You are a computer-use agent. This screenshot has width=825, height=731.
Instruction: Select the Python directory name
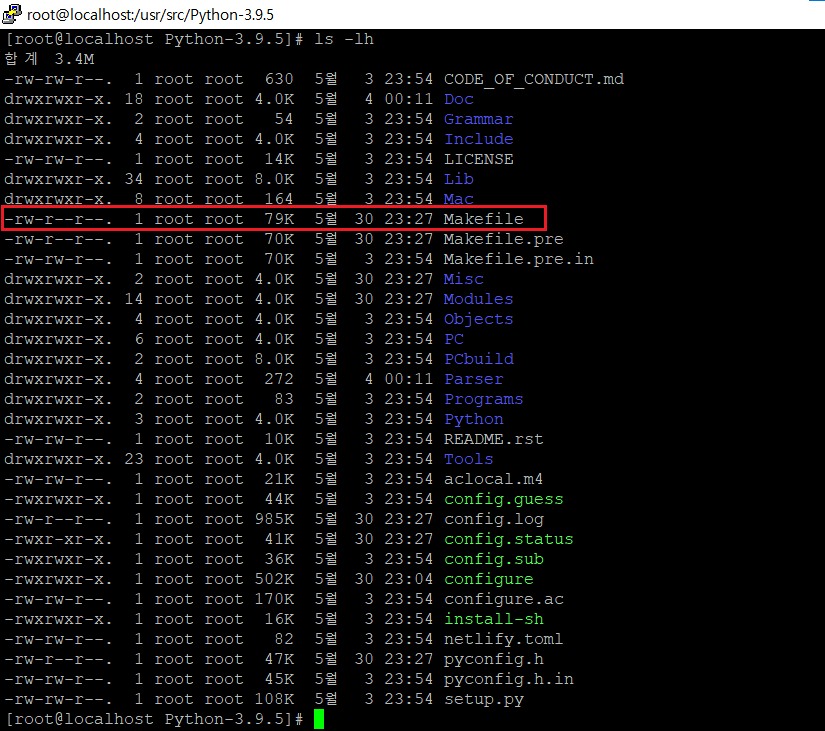(x=474, y=419)
